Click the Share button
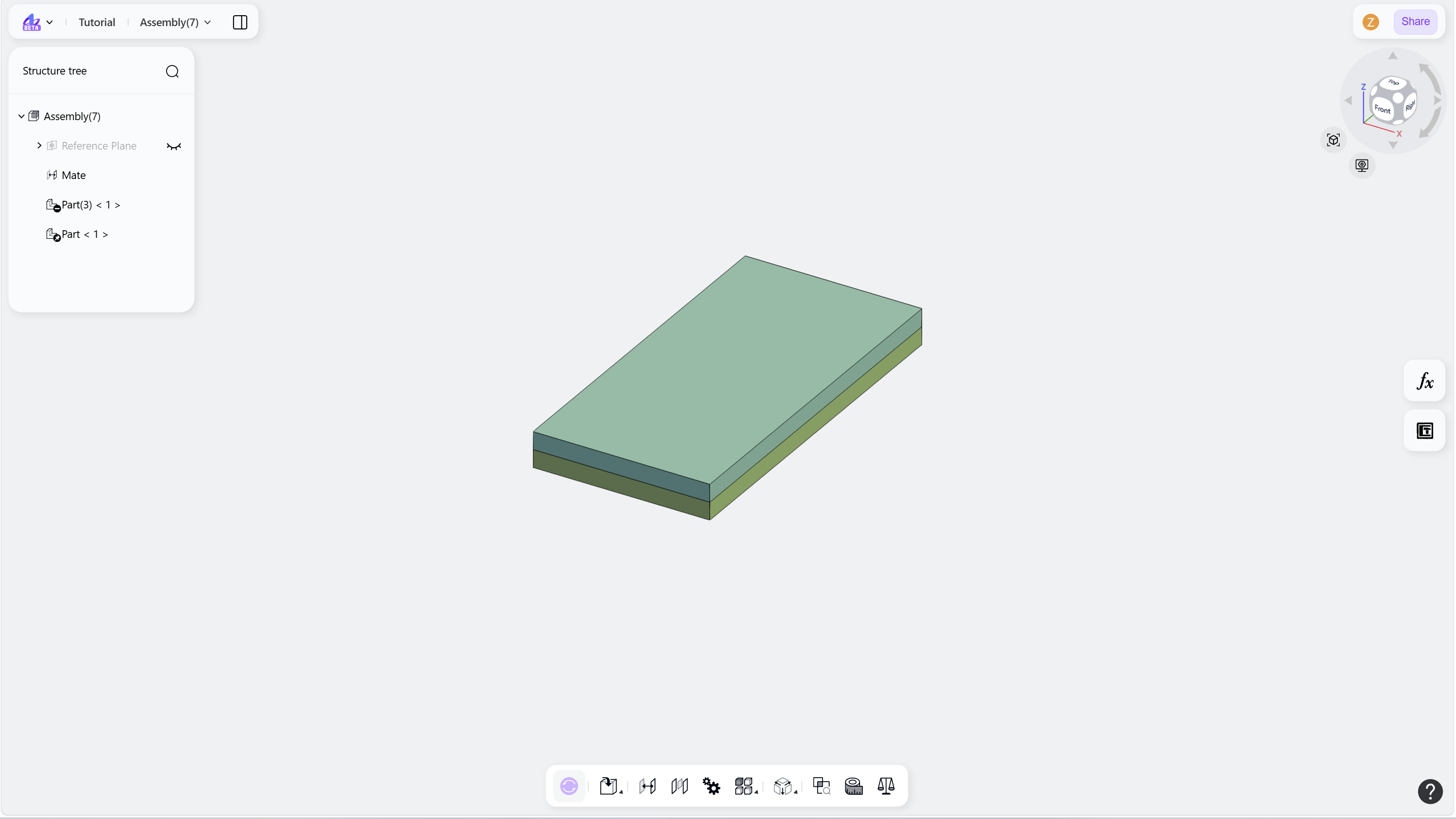The width and height of the screenshot is (1456, 819). point(1415,21)
